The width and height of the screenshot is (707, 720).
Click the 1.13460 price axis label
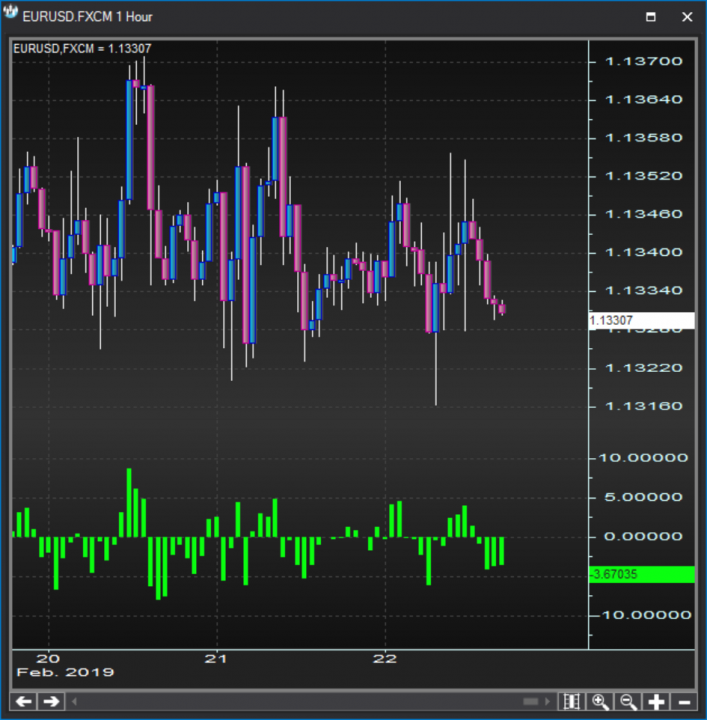pyautogui.click(x=644, y=214)
